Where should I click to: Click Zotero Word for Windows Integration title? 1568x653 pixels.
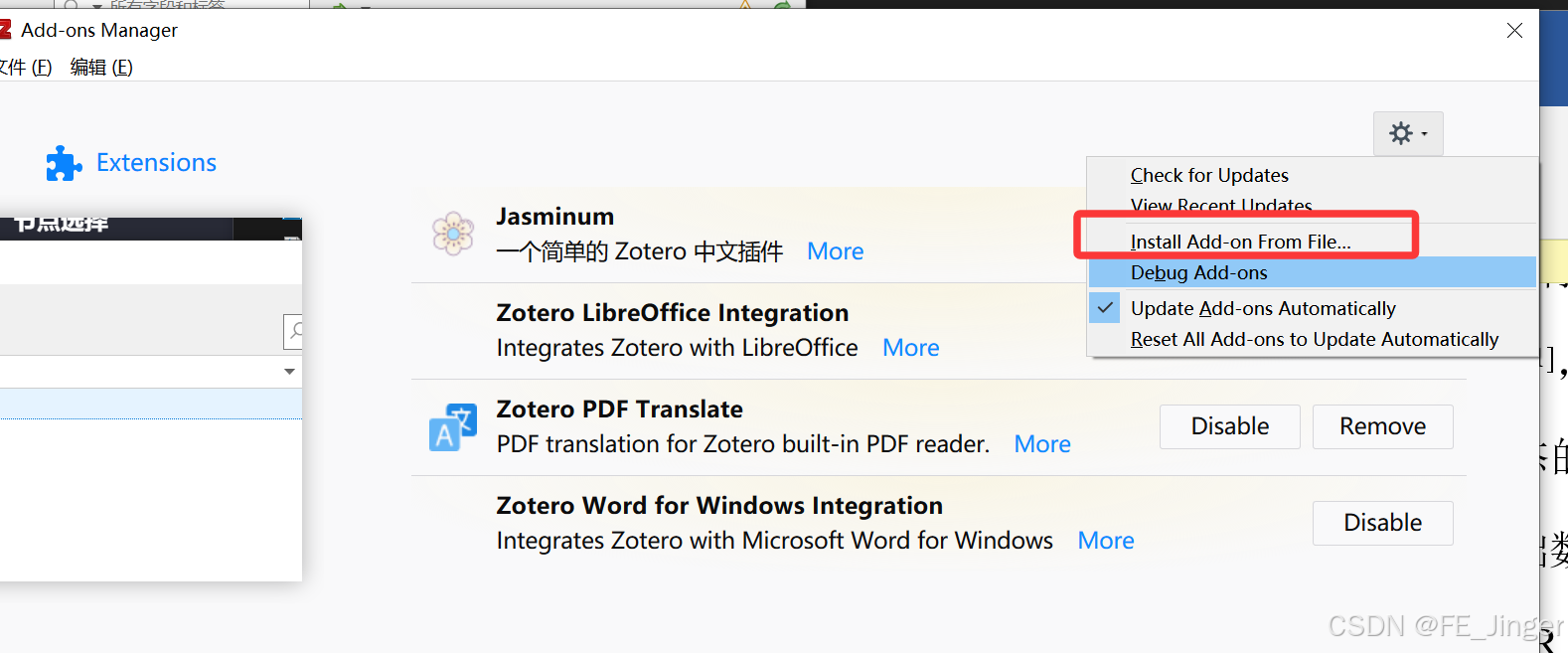(x=719, y=506)
